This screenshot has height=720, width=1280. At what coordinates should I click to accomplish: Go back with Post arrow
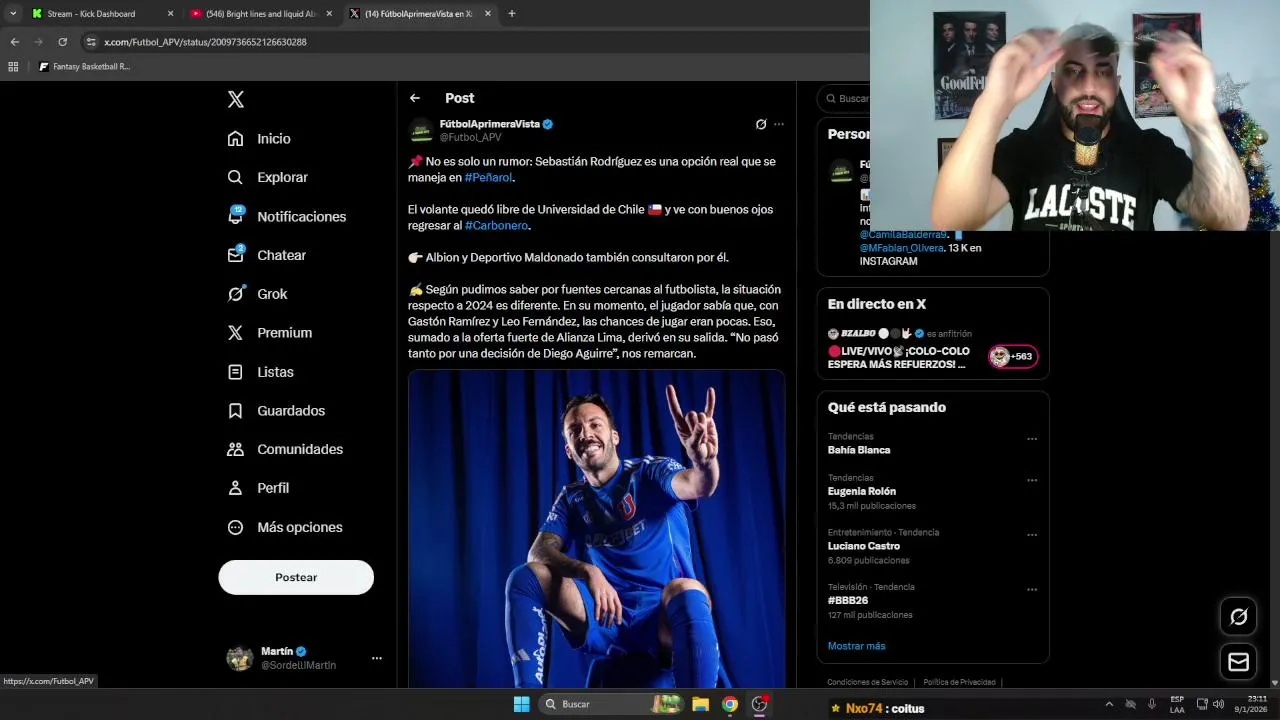415,98
